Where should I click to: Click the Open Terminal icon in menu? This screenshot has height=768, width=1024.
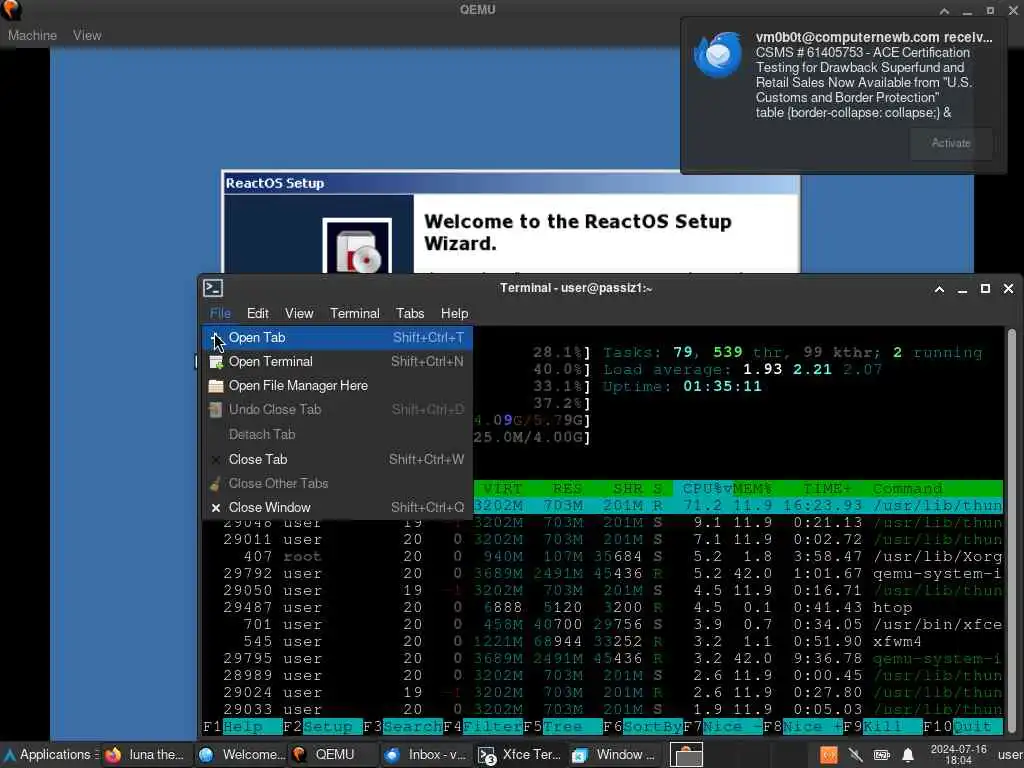tap(216, 362)
